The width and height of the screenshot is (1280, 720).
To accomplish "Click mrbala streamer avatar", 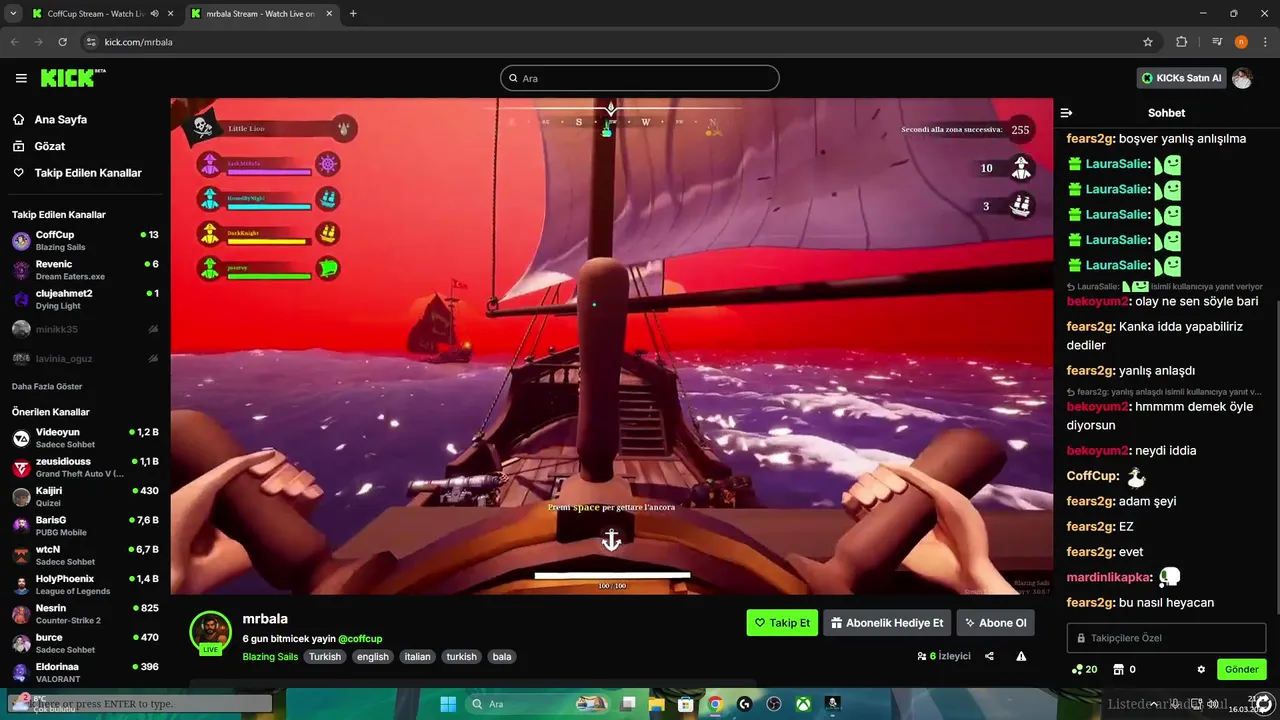I will [x=211, y=631].
